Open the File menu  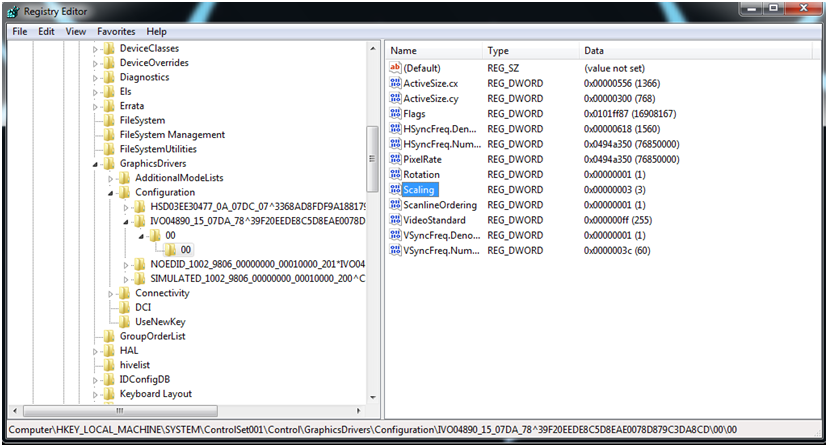coord(19,31)
